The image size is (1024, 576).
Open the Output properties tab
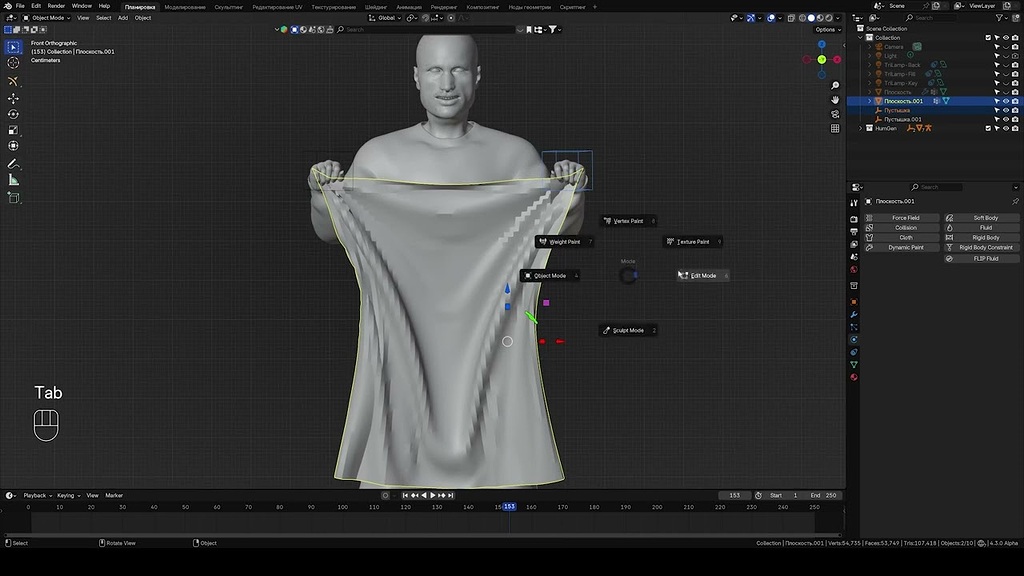(854, 232)
